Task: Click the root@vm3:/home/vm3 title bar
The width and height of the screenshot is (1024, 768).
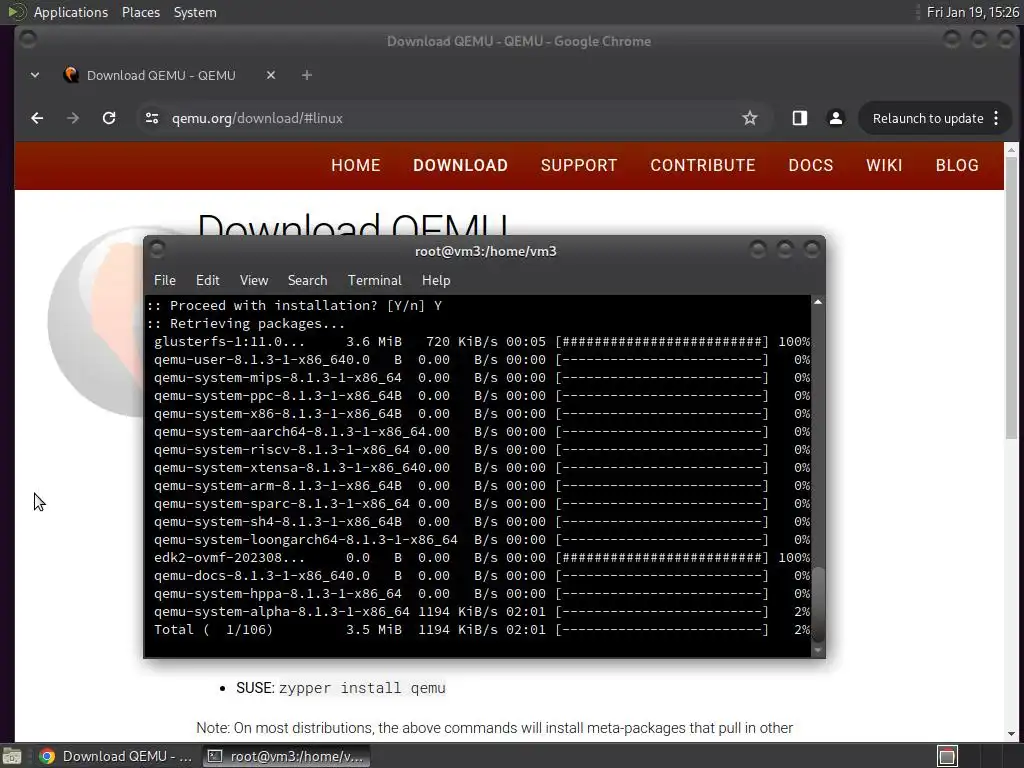Action: 485,251
